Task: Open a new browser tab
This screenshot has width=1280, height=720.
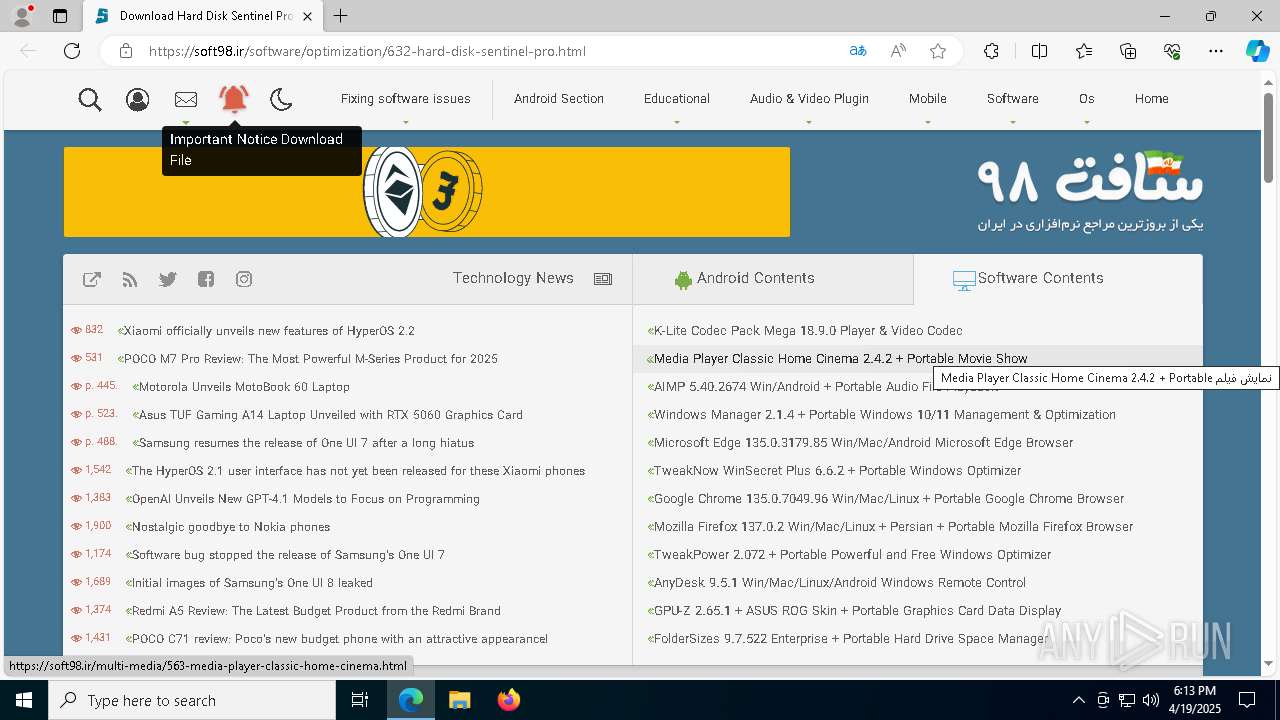Action: [x=341, y=16]
